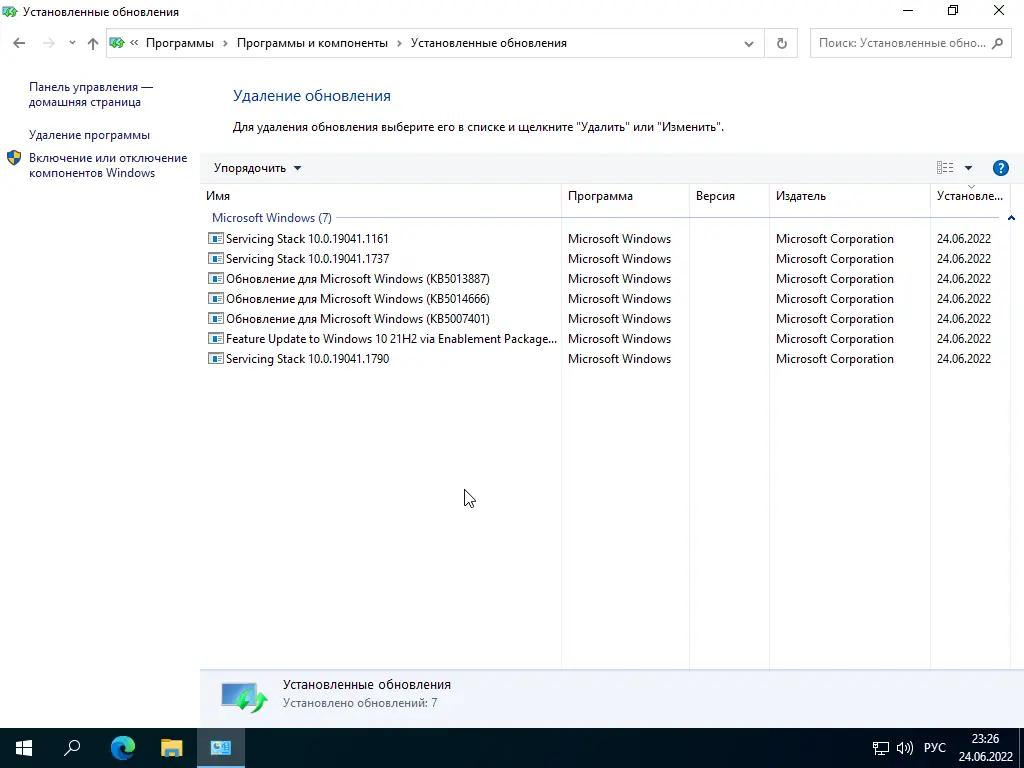Open the Программы и компоненты breadcrumb
This screenshot has height=768, width=1024.
[x=312, y=43]
